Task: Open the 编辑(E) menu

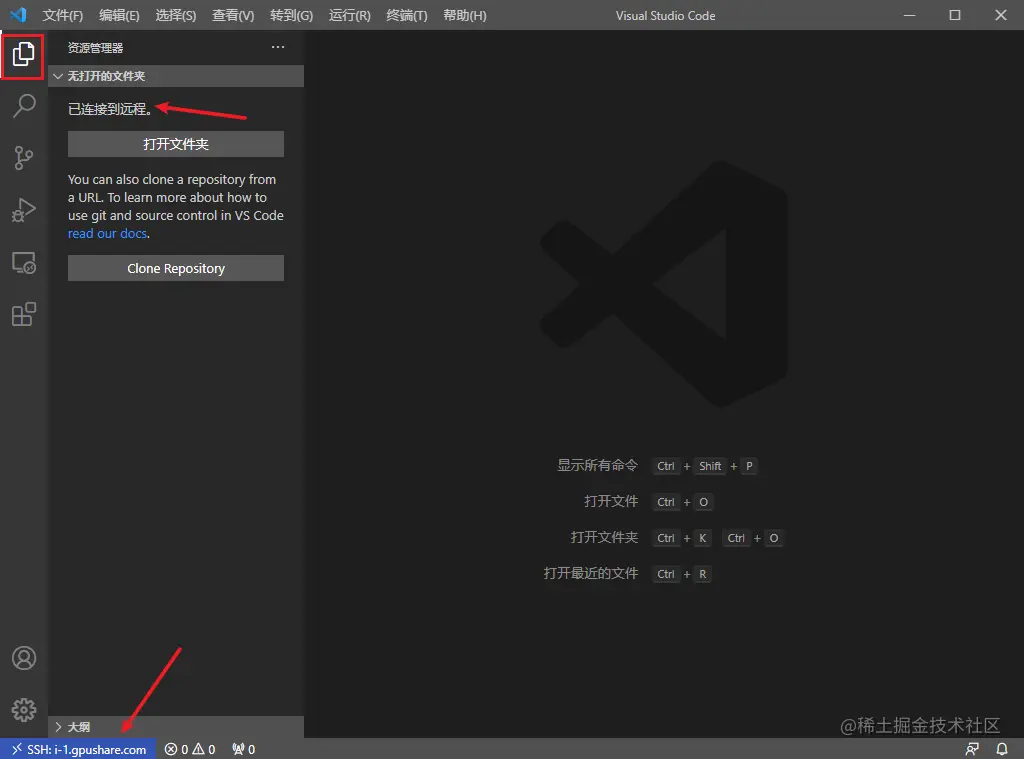Action: [119, 15]
